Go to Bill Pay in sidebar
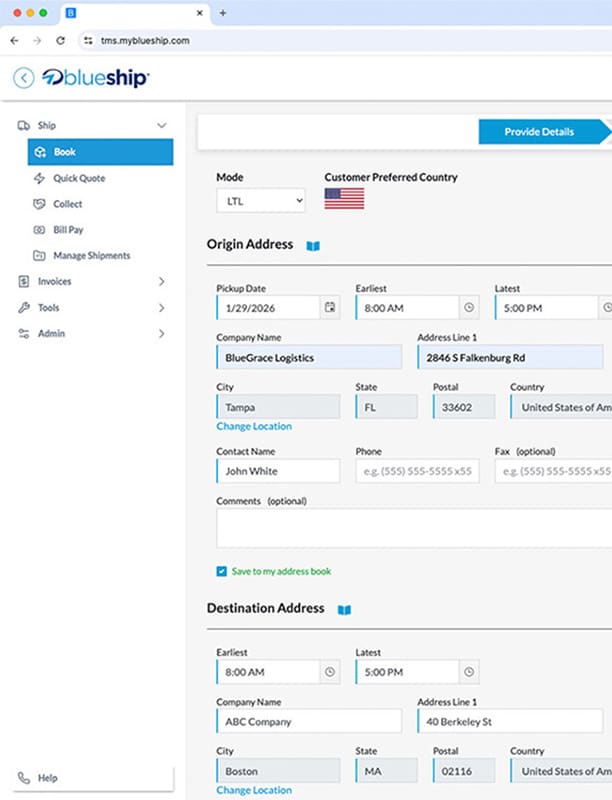Image resolution: width=612 pixels, height=800 pixels. point(69,230)
